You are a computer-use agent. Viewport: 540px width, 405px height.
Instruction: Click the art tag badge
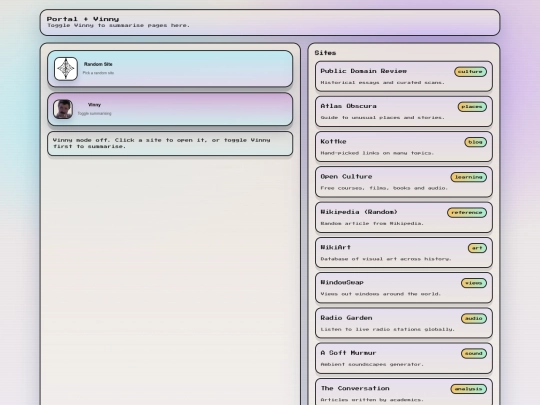tap(477, 248)
